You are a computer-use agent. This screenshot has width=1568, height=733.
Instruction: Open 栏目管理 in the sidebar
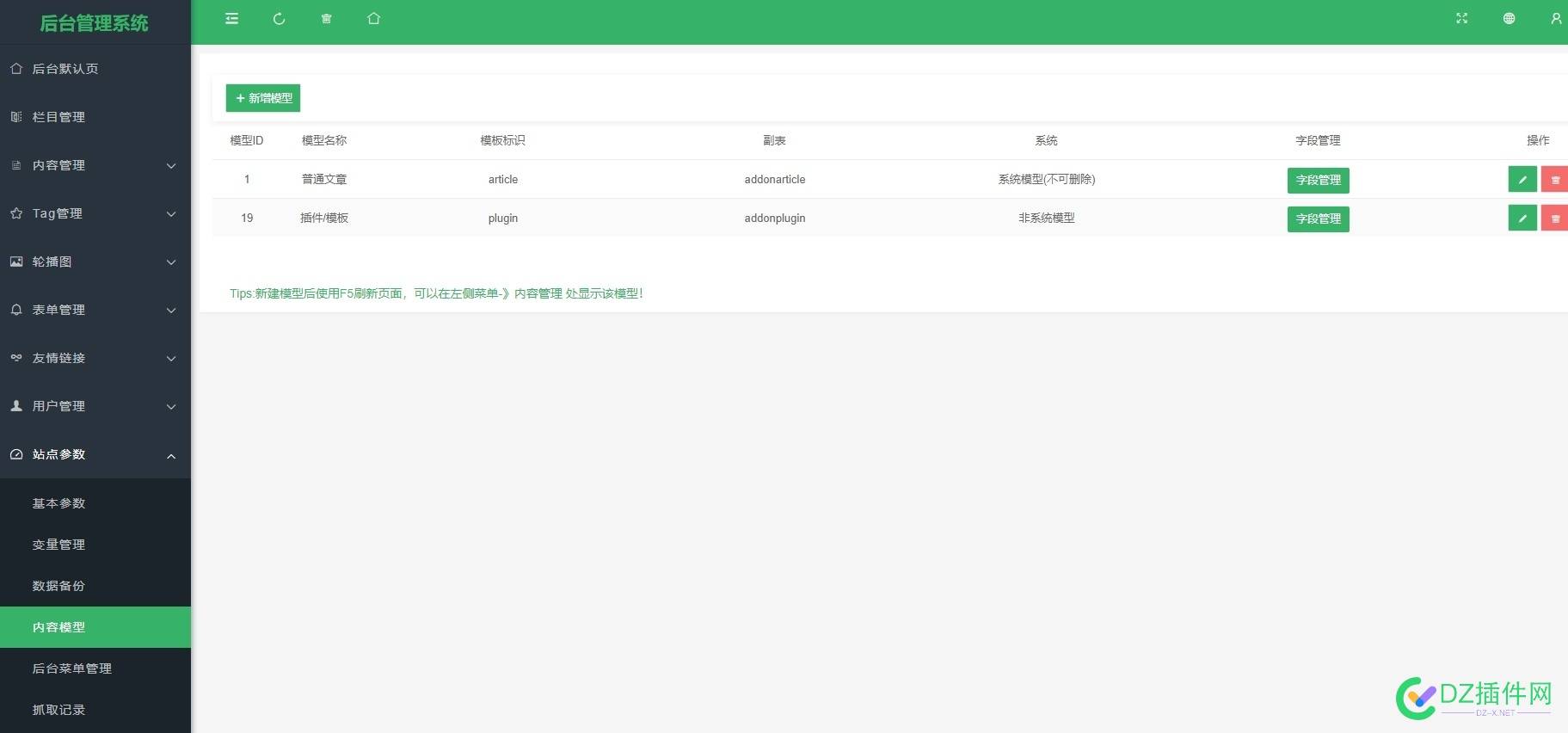95,117
